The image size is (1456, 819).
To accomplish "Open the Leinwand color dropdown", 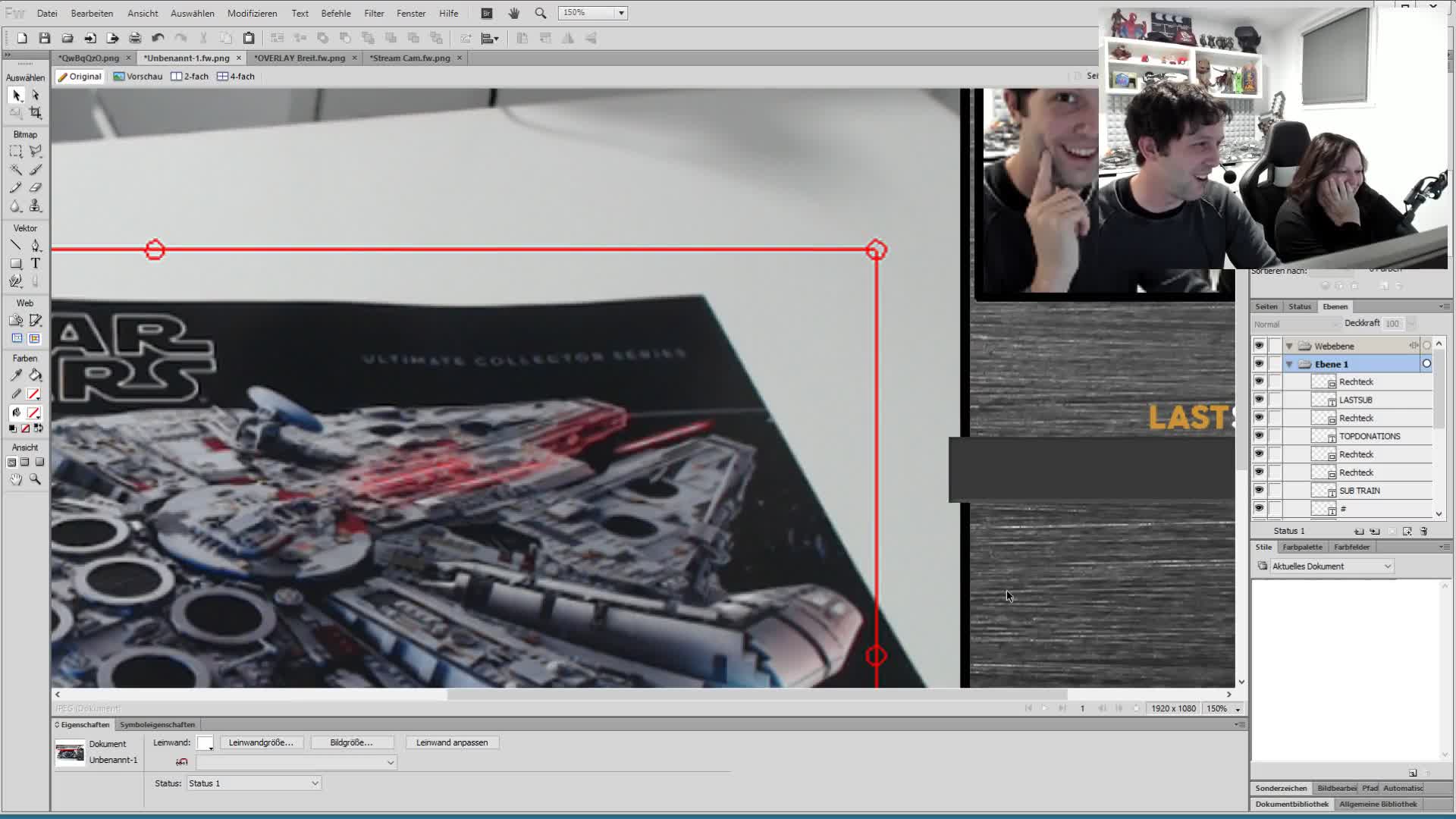I will [205, 743].
